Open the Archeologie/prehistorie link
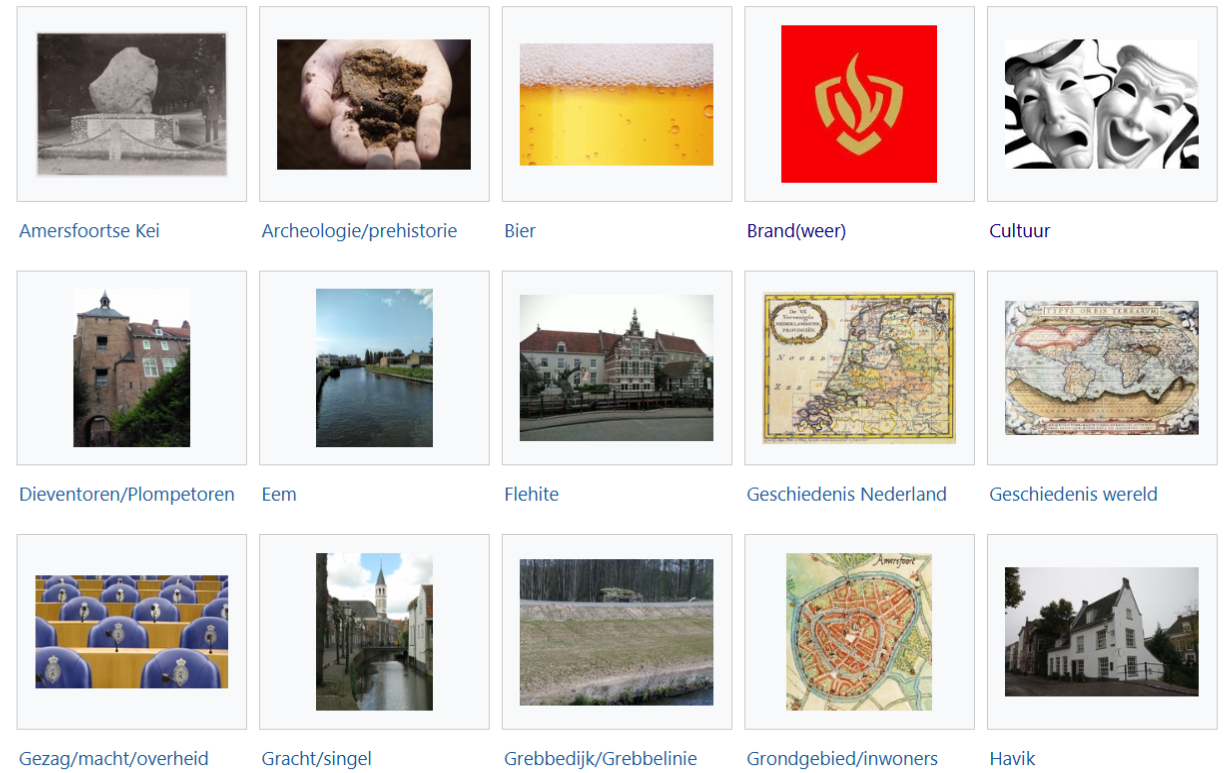The image size is (1232, 773). coord(359,231)
